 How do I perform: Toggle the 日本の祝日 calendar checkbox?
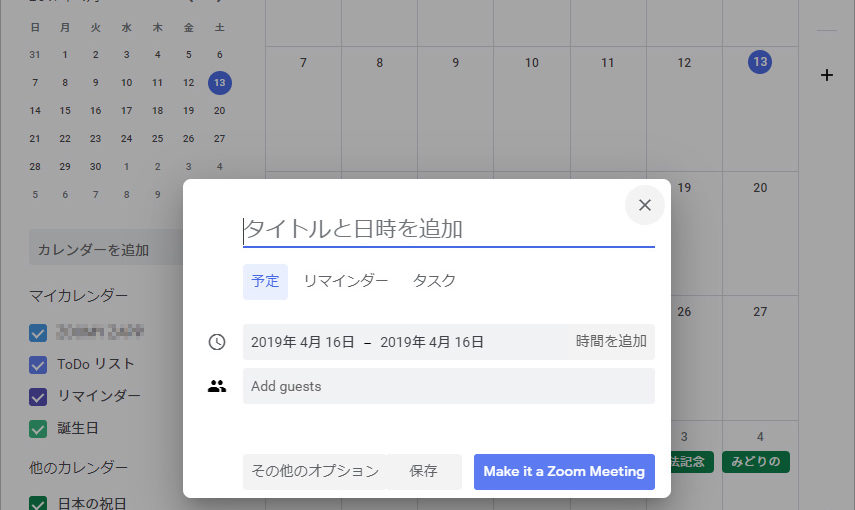tap(39, 503)
